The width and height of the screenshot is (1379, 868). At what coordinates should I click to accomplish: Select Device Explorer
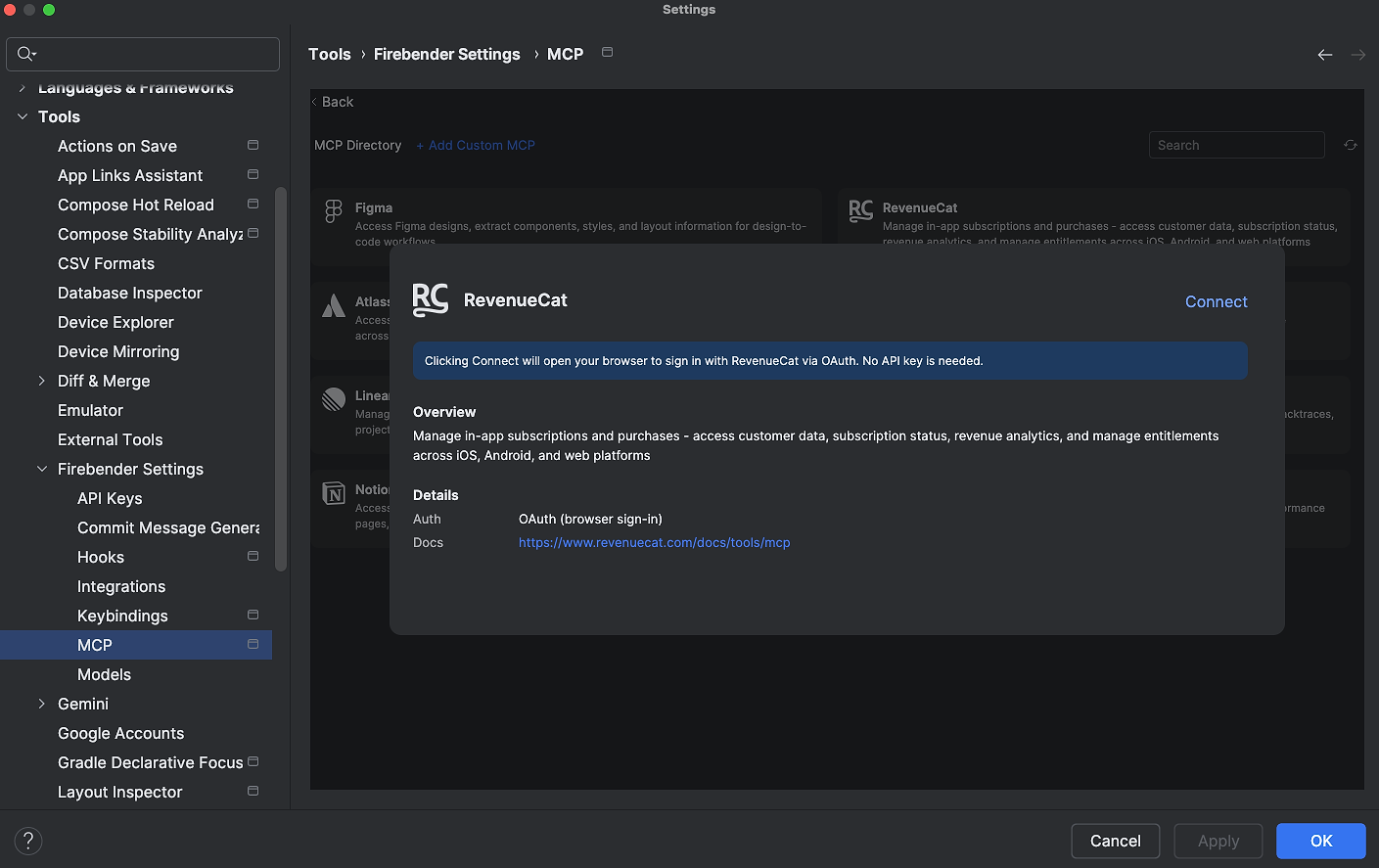[115, 322]
